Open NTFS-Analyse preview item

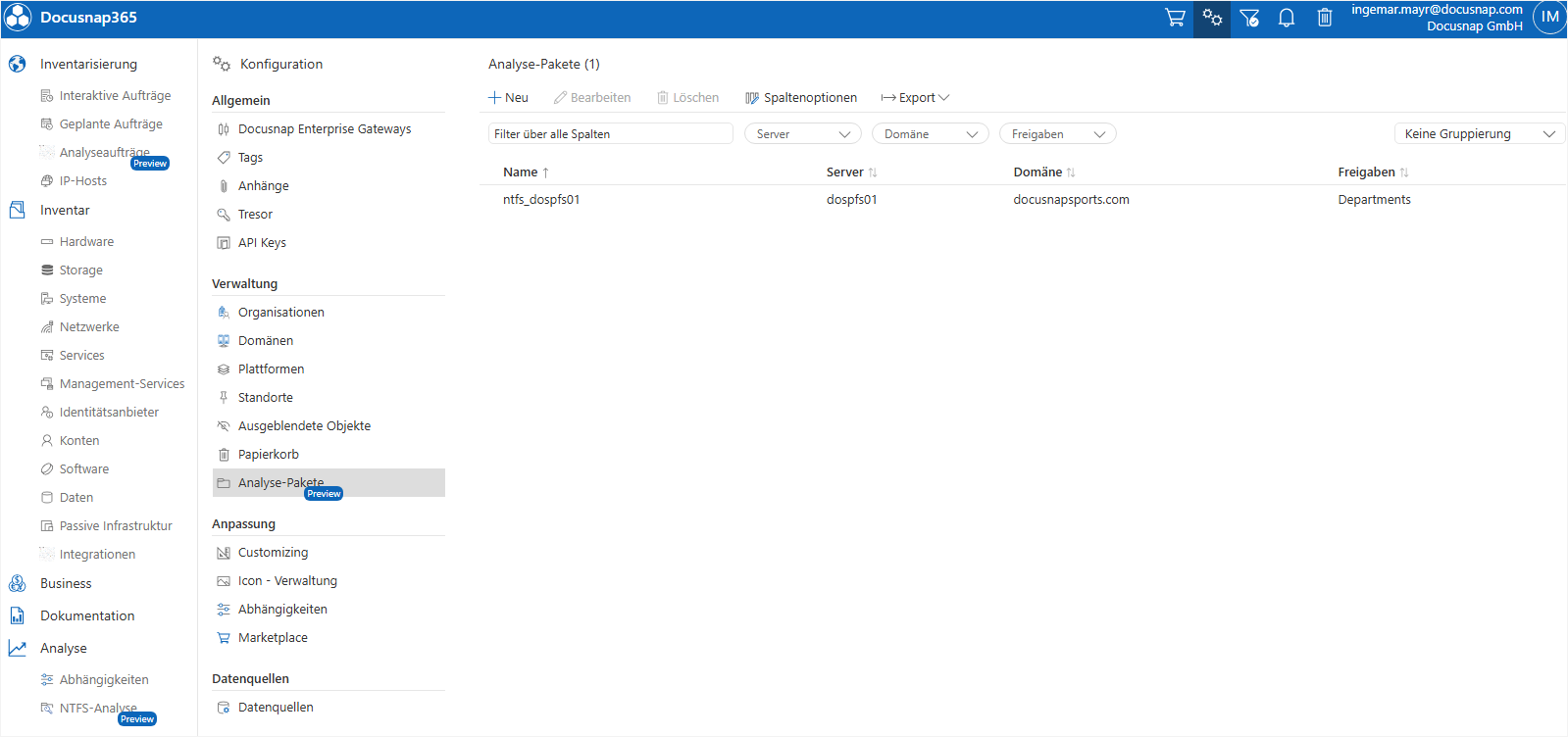(x=98, y=709)
